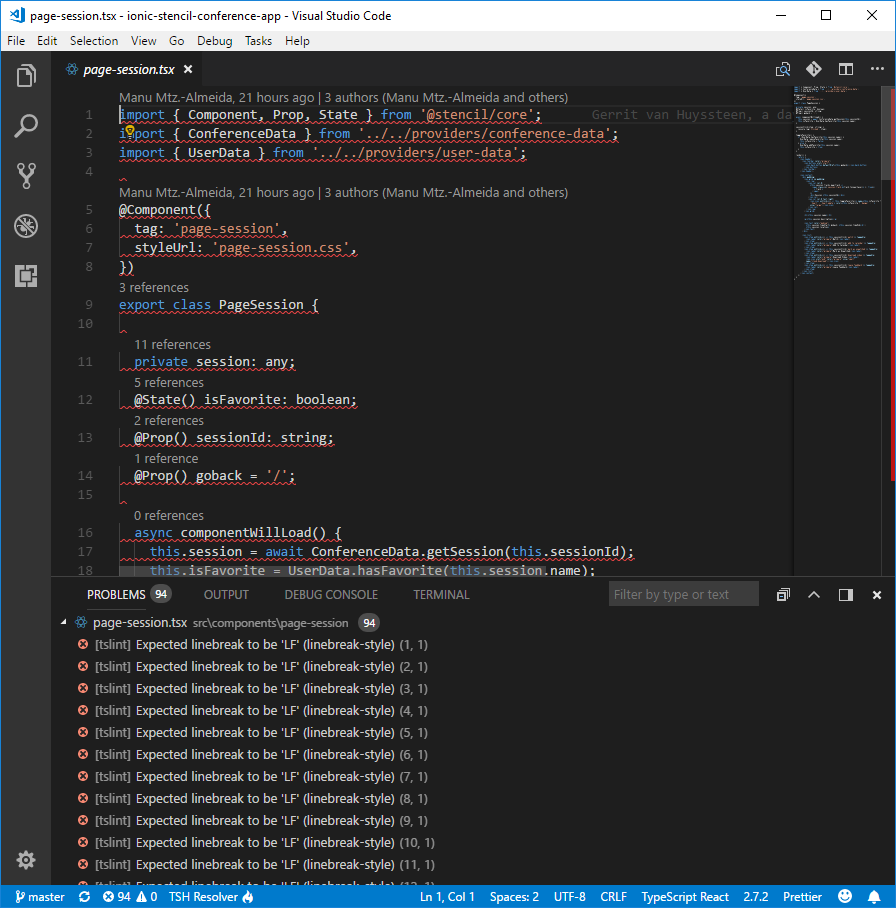896x908 pixels.
Task: Open the Extensions view
Action: 26,276
